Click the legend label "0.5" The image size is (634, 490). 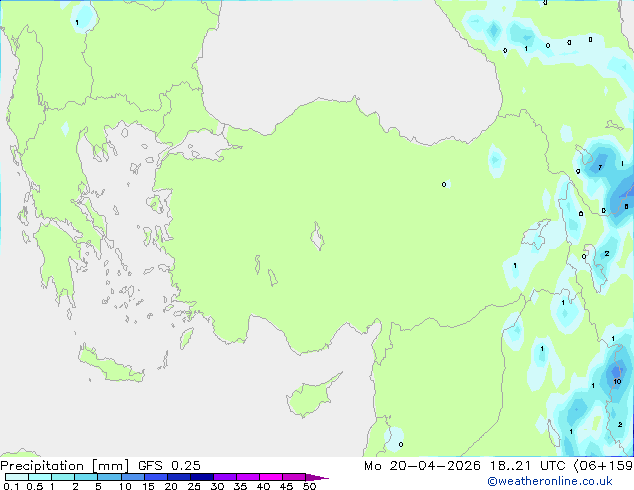(35, 486)
